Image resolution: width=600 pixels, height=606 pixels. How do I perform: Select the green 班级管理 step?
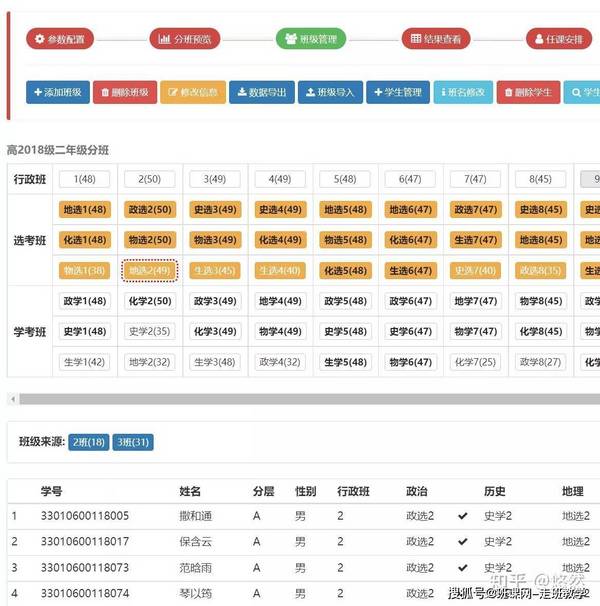click(311, 39)
